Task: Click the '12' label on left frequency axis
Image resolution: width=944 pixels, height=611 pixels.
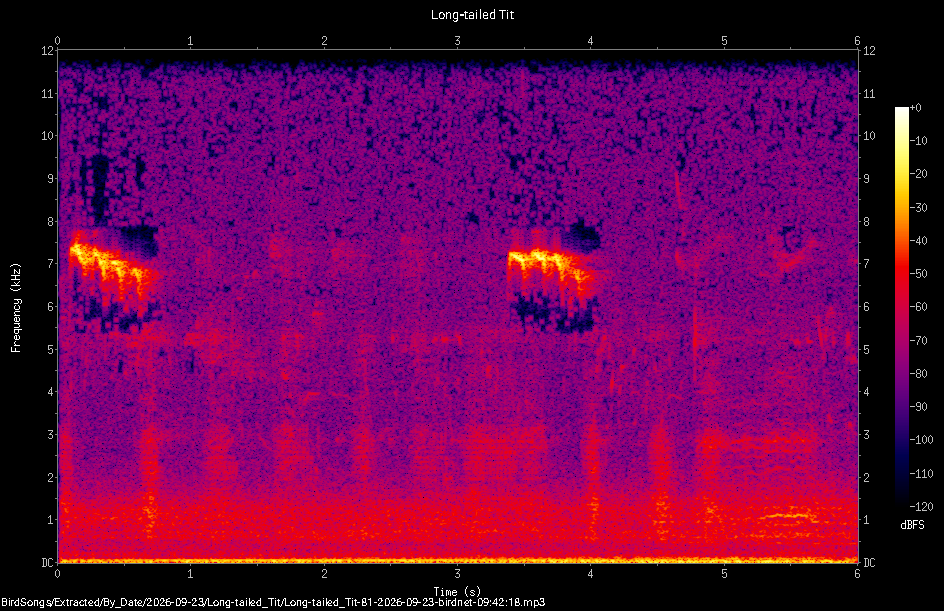Action: [48, 51]
